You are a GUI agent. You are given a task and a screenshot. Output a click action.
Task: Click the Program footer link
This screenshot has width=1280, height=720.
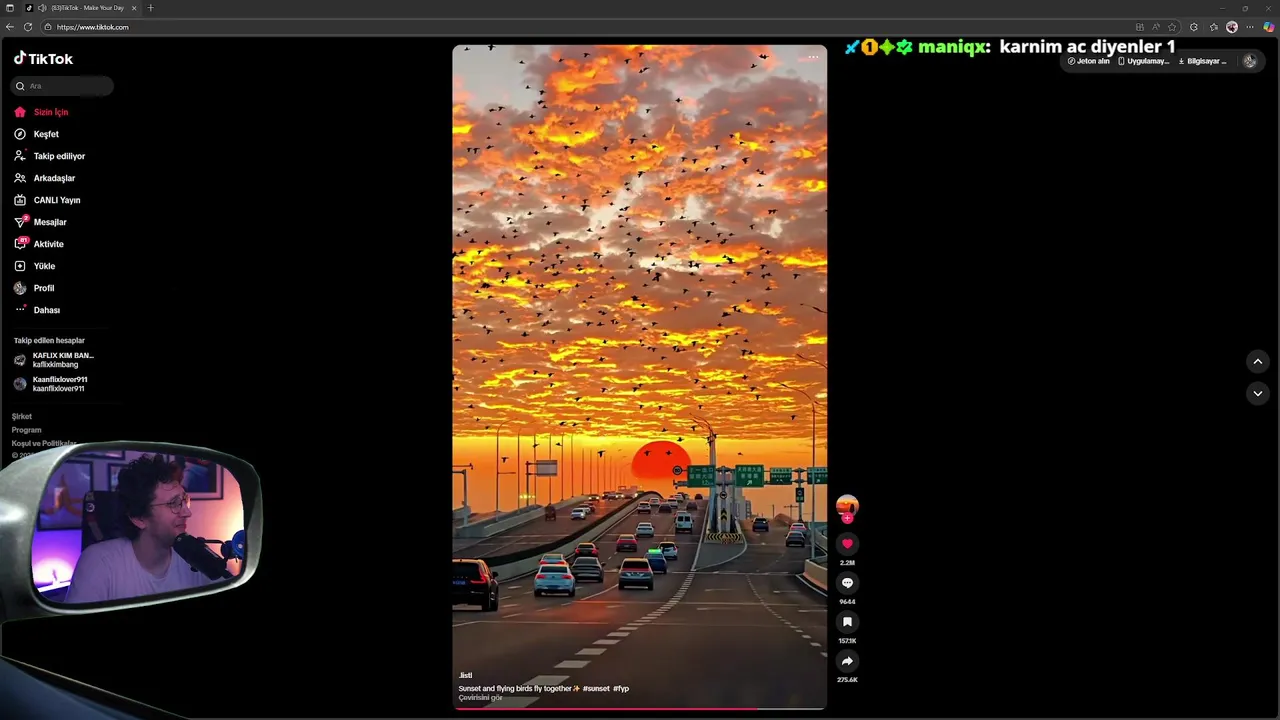coord(27,430)
